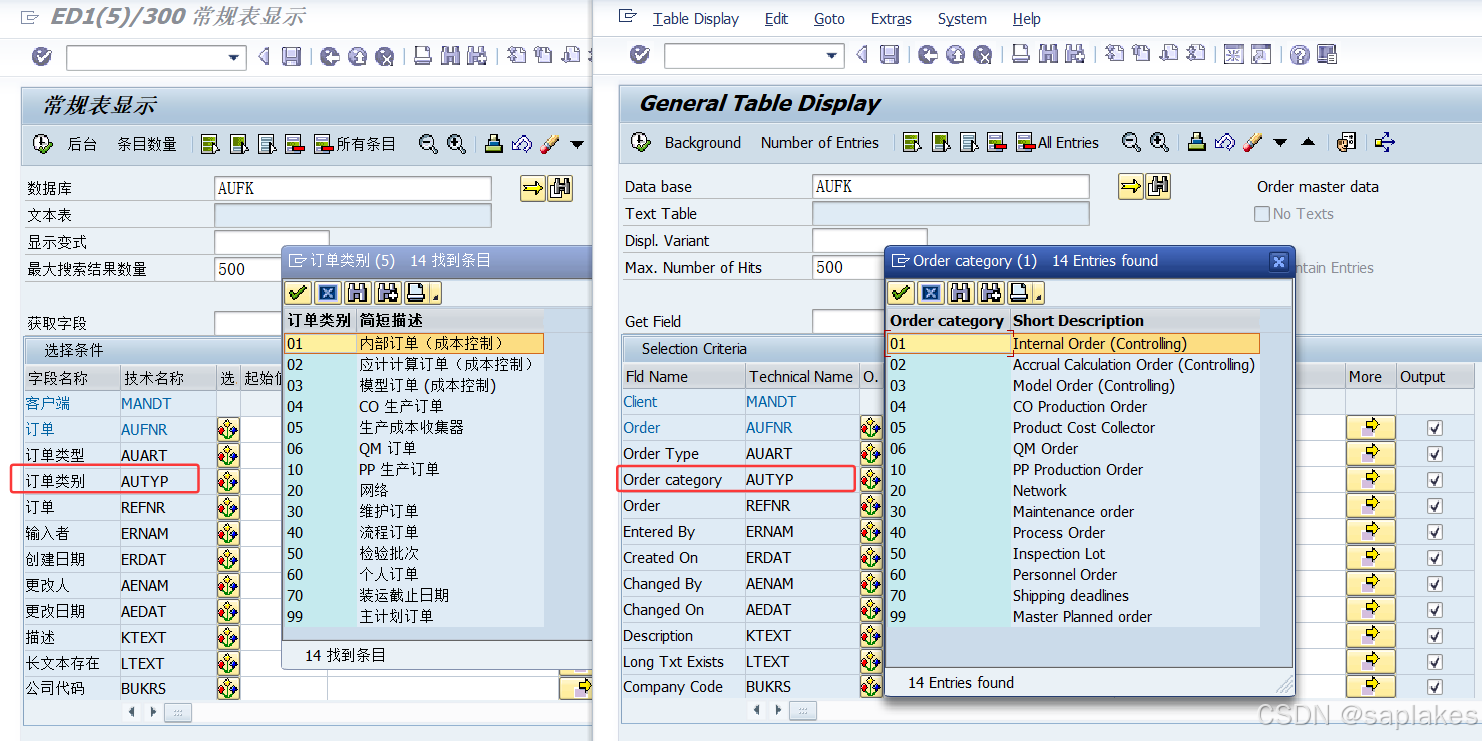Click the English Data base AUFK input field

tap(950, 186)
